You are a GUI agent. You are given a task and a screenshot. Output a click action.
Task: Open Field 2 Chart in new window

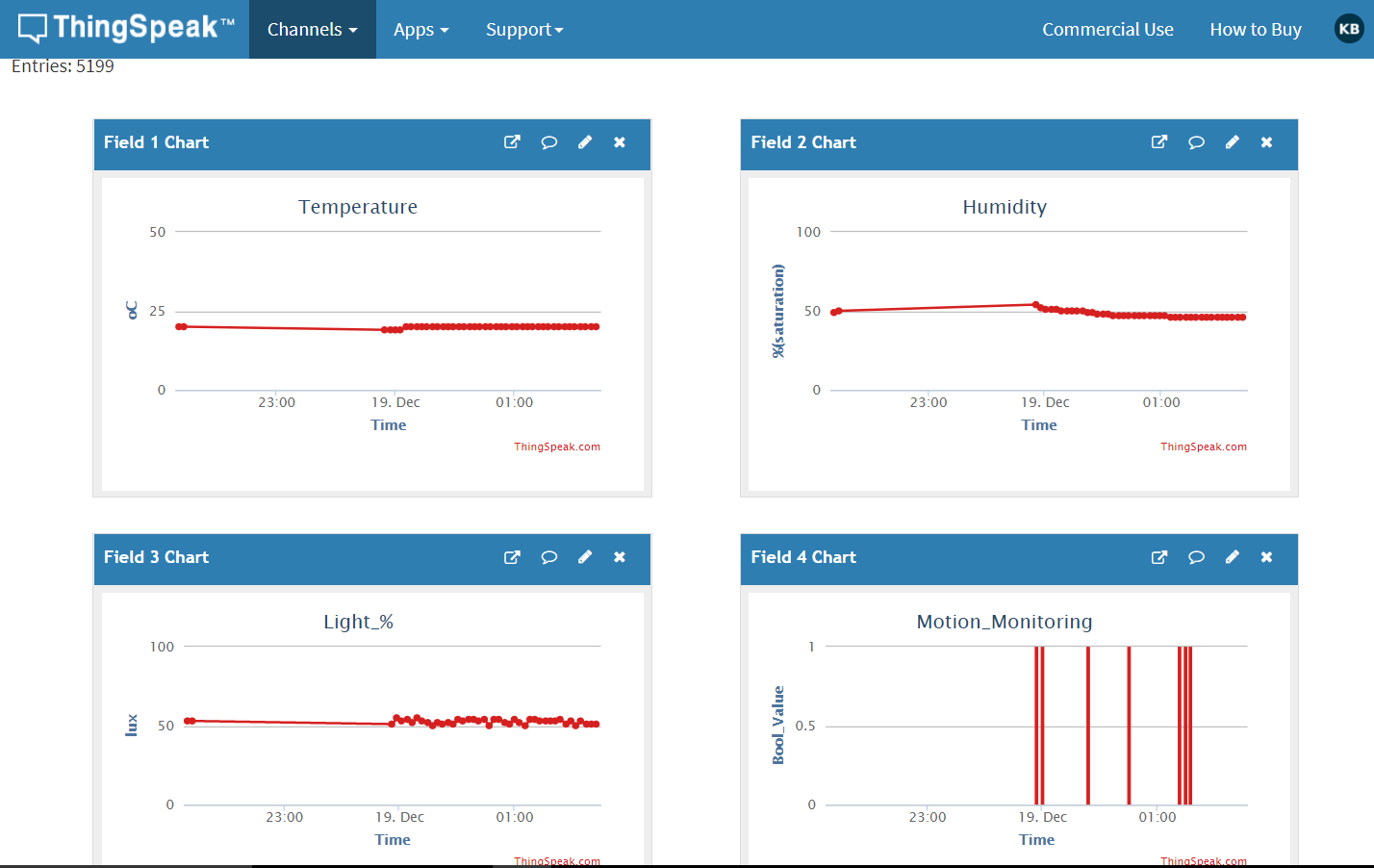tap(1159, 142)
